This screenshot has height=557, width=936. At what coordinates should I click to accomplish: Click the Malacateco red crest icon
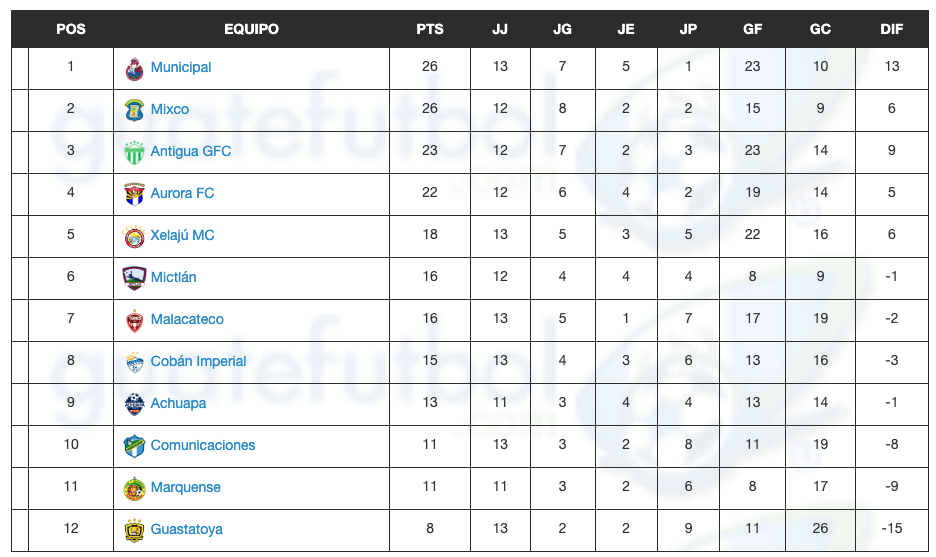click(134, 320)
